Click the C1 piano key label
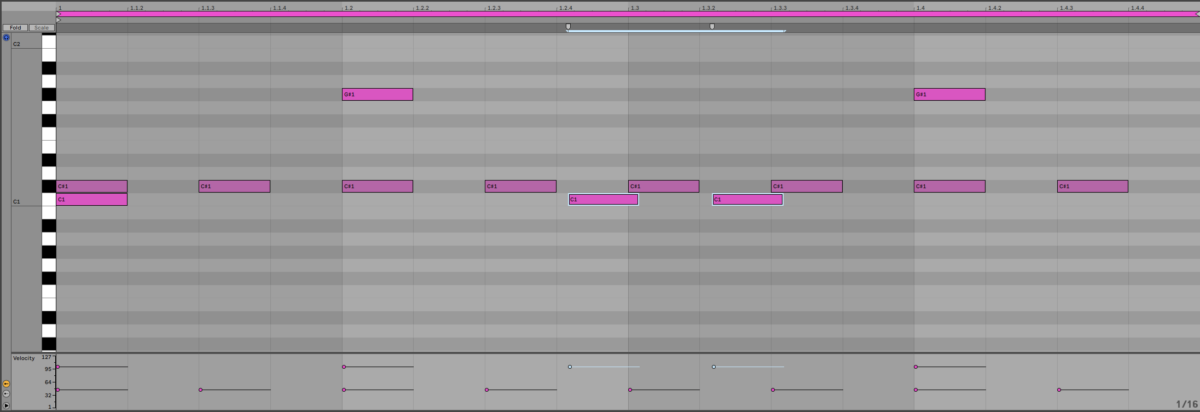 (16, 202)
